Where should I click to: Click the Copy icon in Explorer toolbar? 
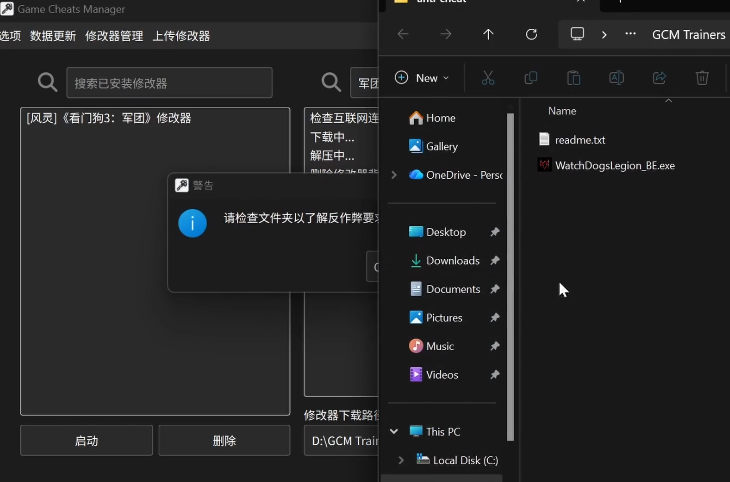click(x=531, y=78)
